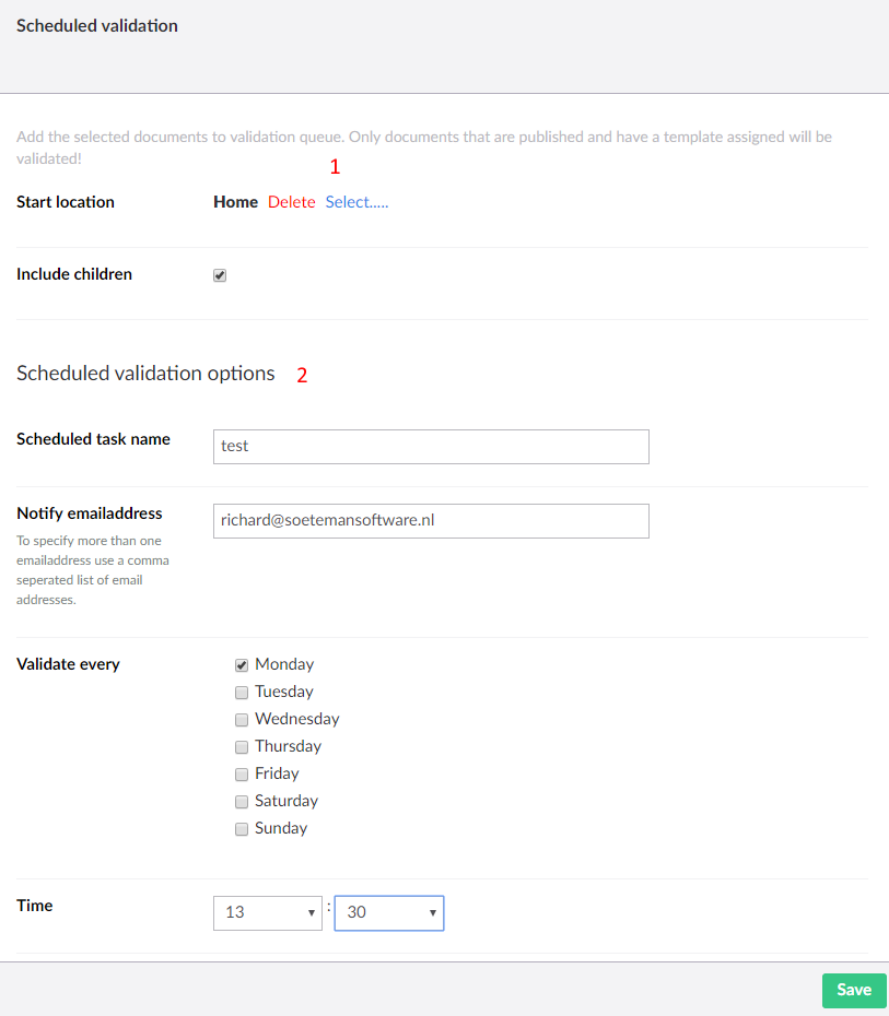The width and height of the screenshot is (889, 1016).
Task: Click the Time label
Action: pyautogui.click(x=34, y=905)
